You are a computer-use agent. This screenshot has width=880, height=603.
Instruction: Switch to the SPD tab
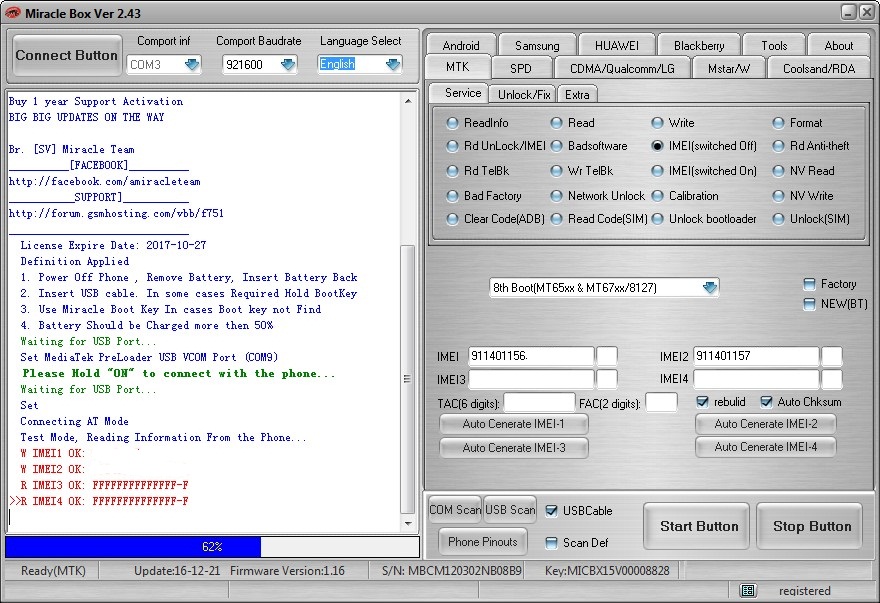[520, 68]
